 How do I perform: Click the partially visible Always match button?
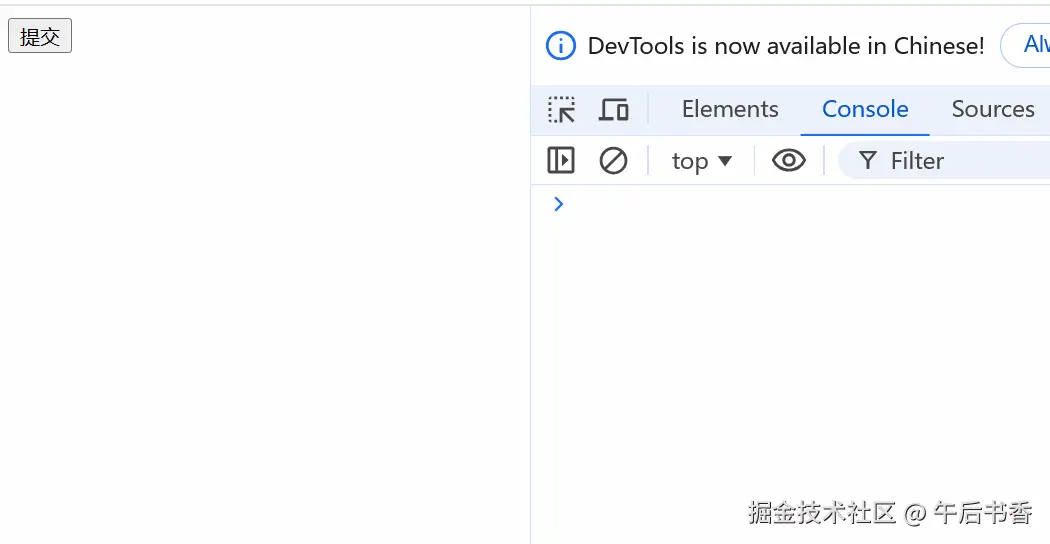point(1028,46)
